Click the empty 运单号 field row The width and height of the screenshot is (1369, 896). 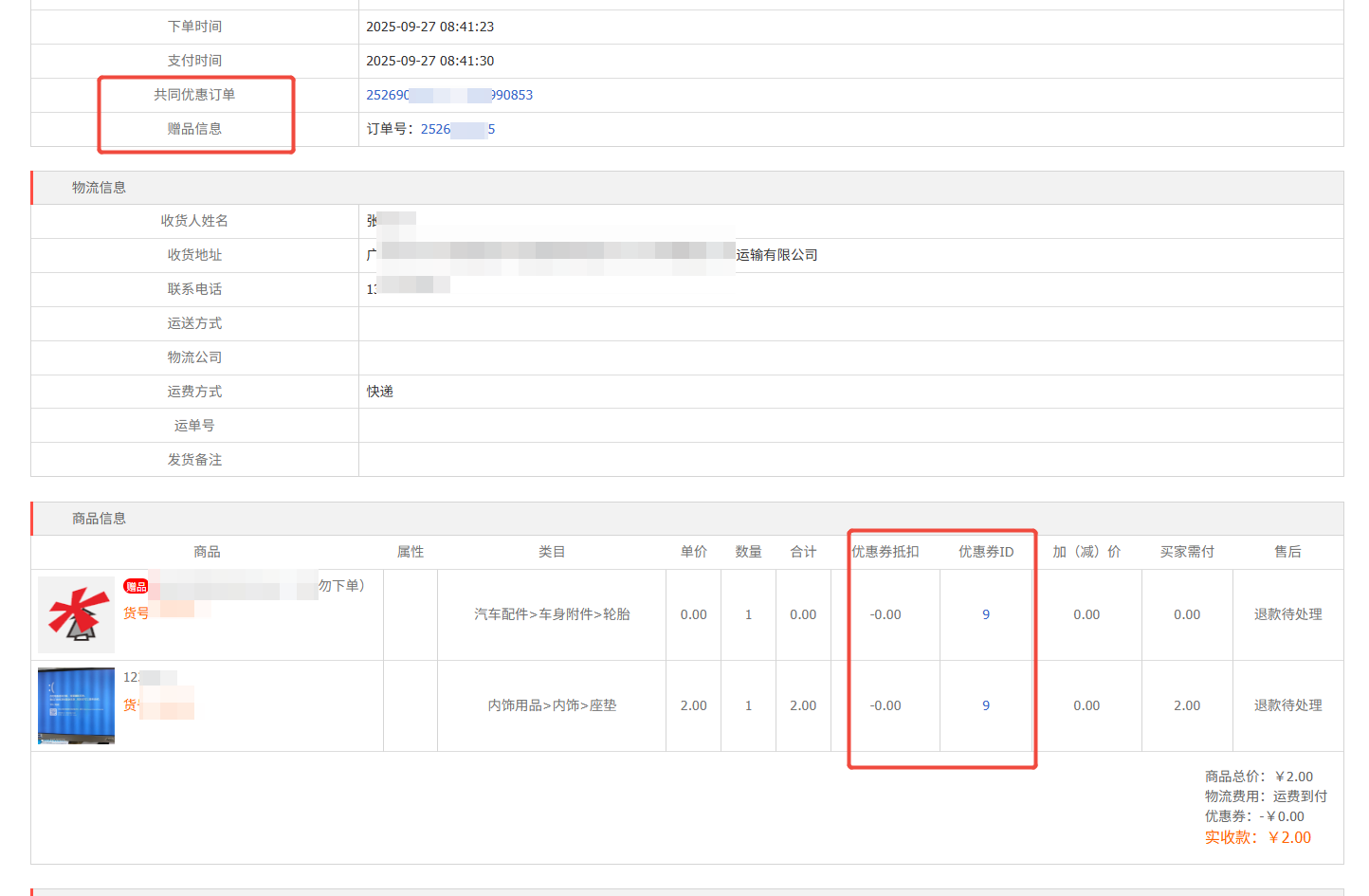click(x=664, y=425)
